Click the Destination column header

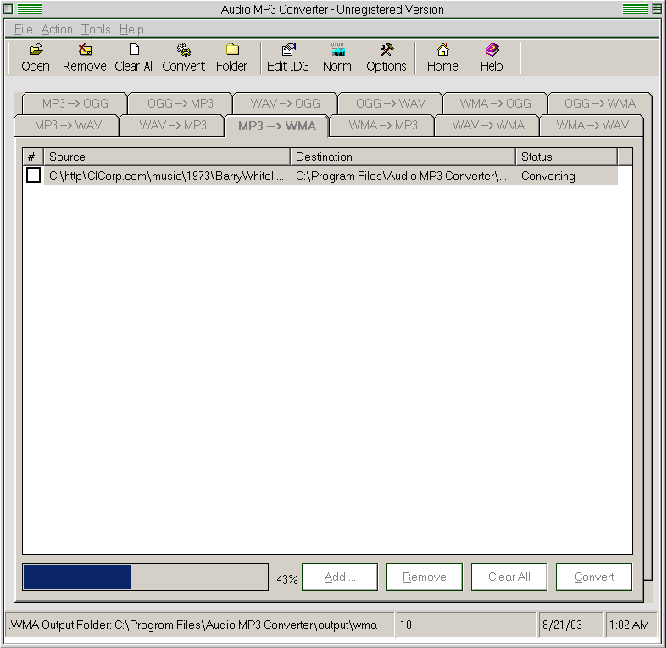point(403,157)
